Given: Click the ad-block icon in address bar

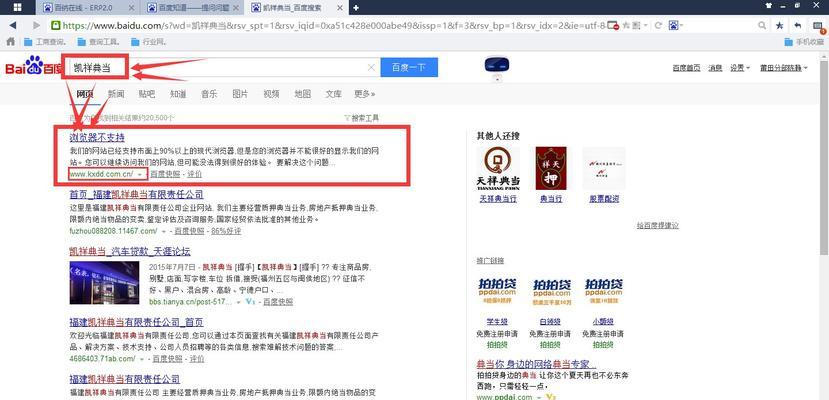Looking at the screenshot, I should coord(613,25).
